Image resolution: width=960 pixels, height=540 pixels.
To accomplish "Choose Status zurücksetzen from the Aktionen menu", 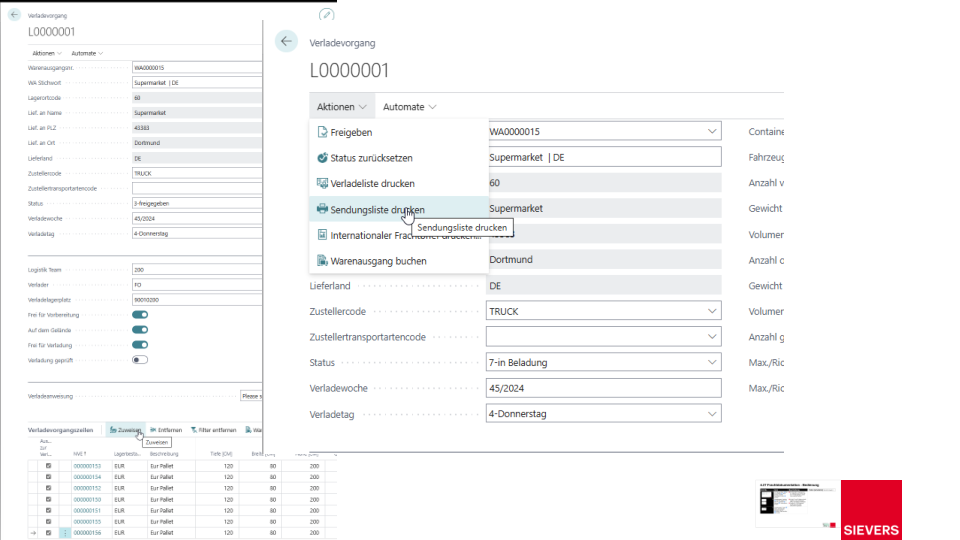I will (x=371, y=158).
